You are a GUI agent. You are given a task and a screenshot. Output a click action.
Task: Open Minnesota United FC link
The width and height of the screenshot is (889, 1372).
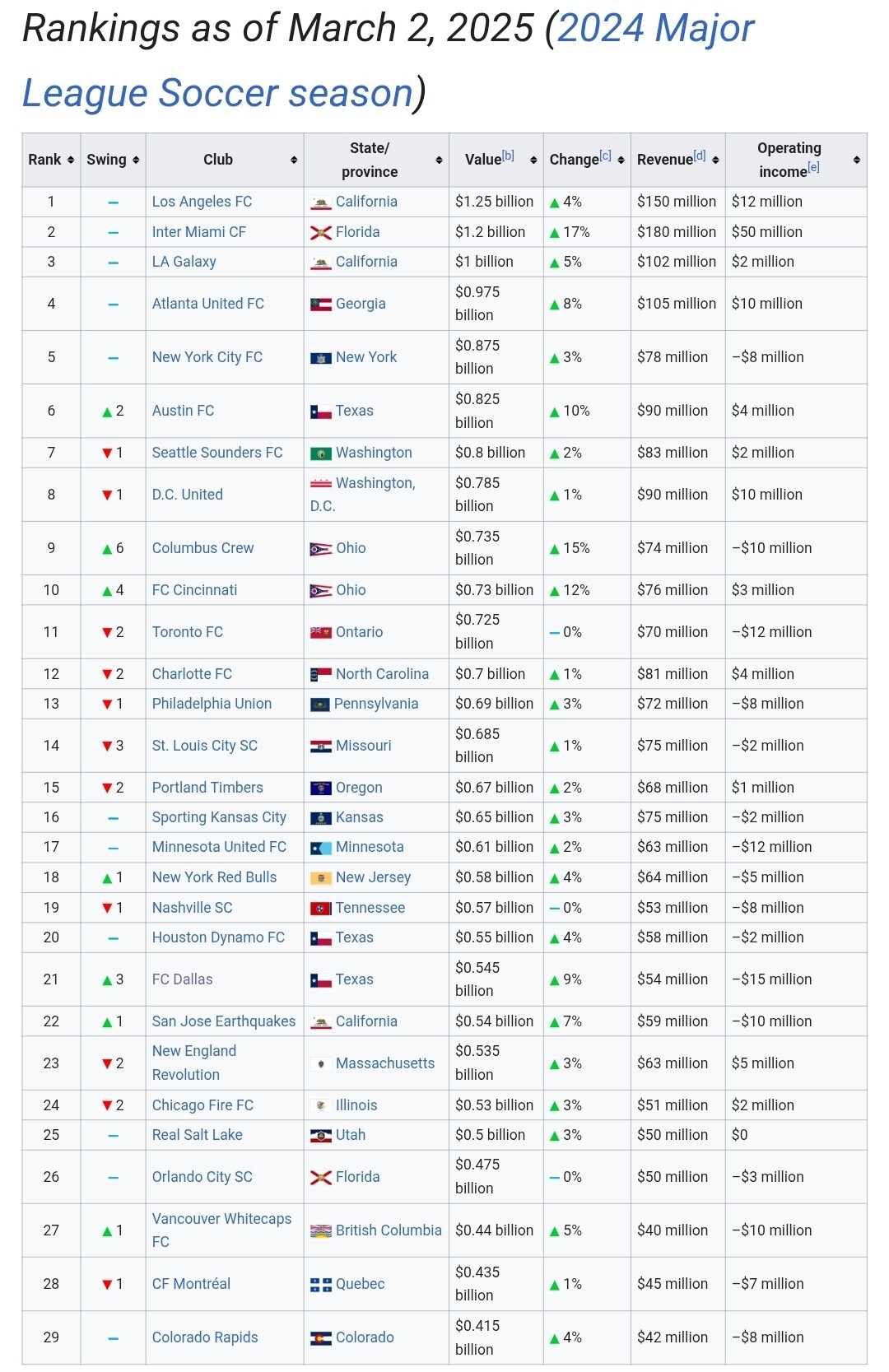219,847
